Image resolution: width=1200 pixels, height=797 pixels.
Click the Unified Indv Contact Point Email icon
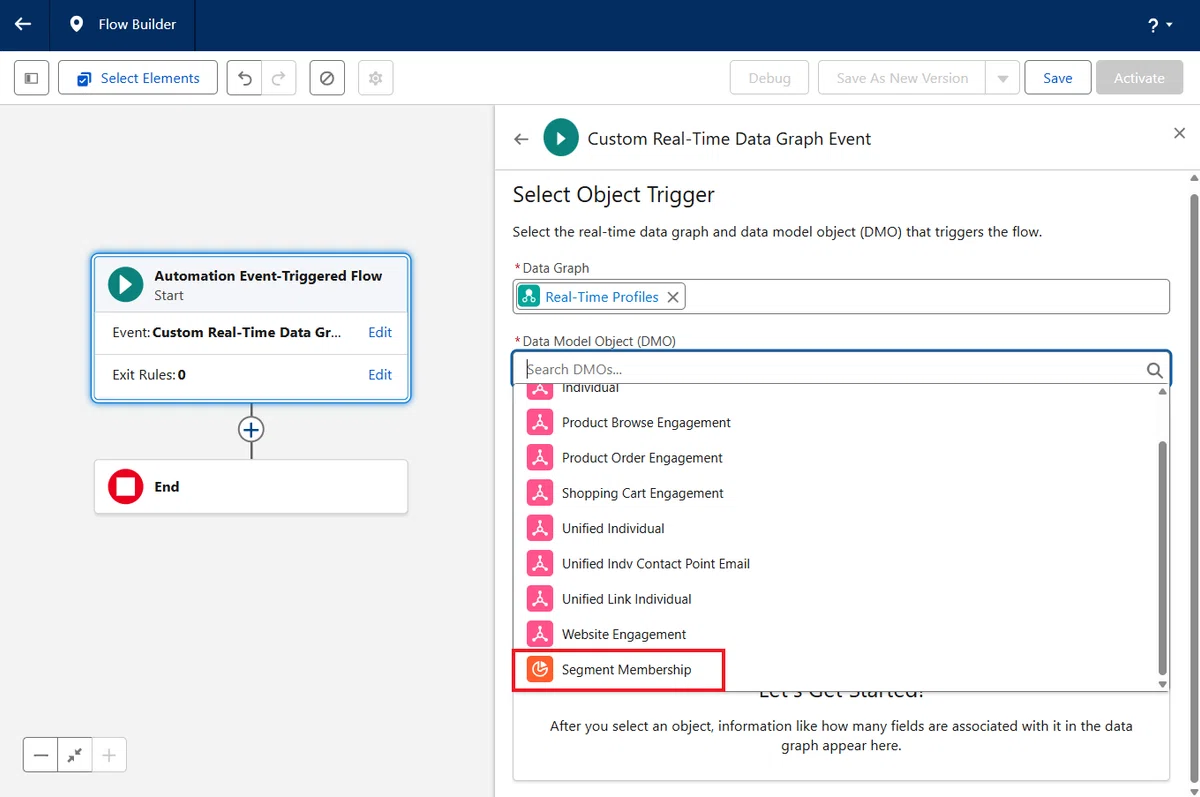(x=540, y=563)
